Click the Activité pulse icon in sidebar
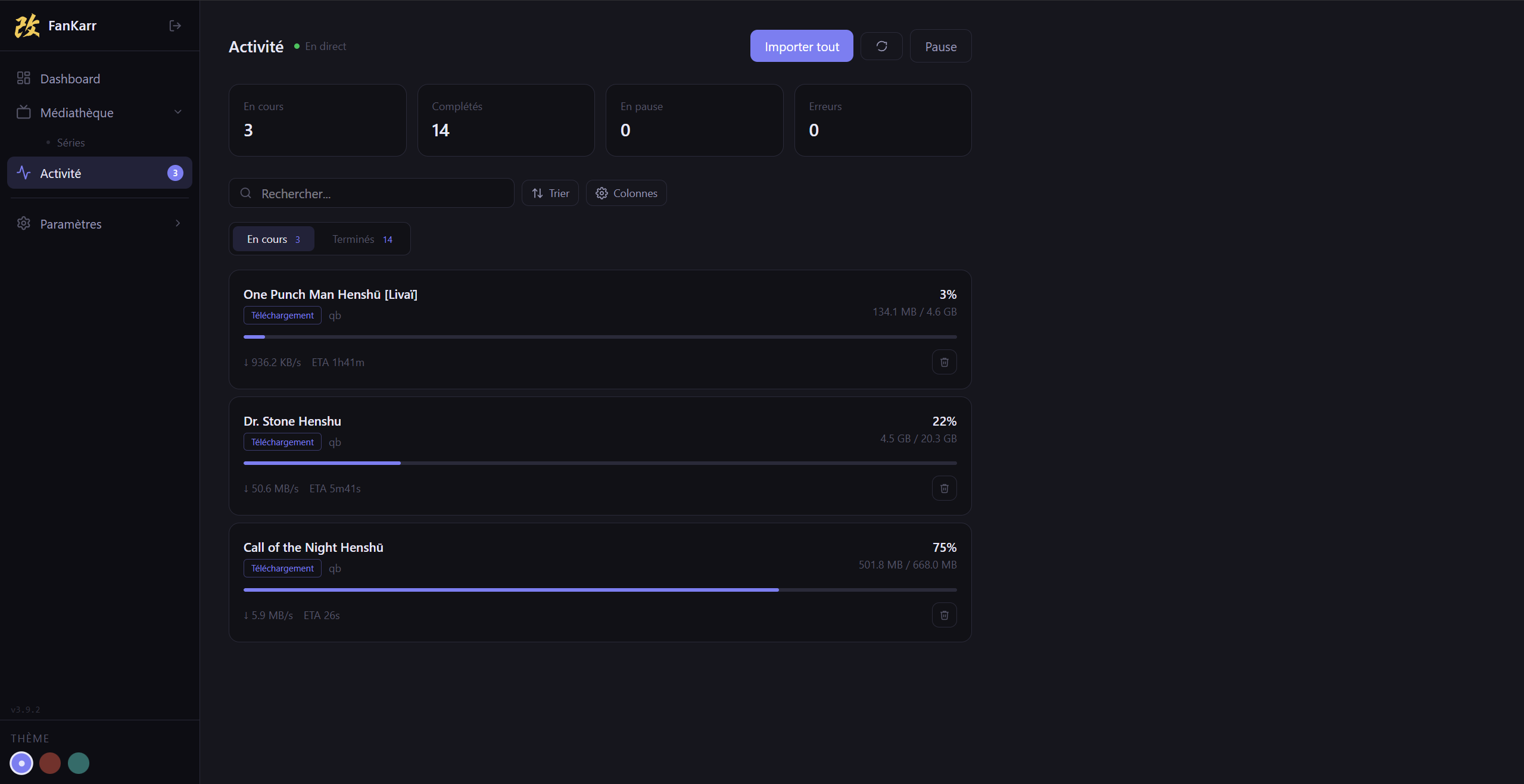 pyautogui.click(x=24, y=173)
